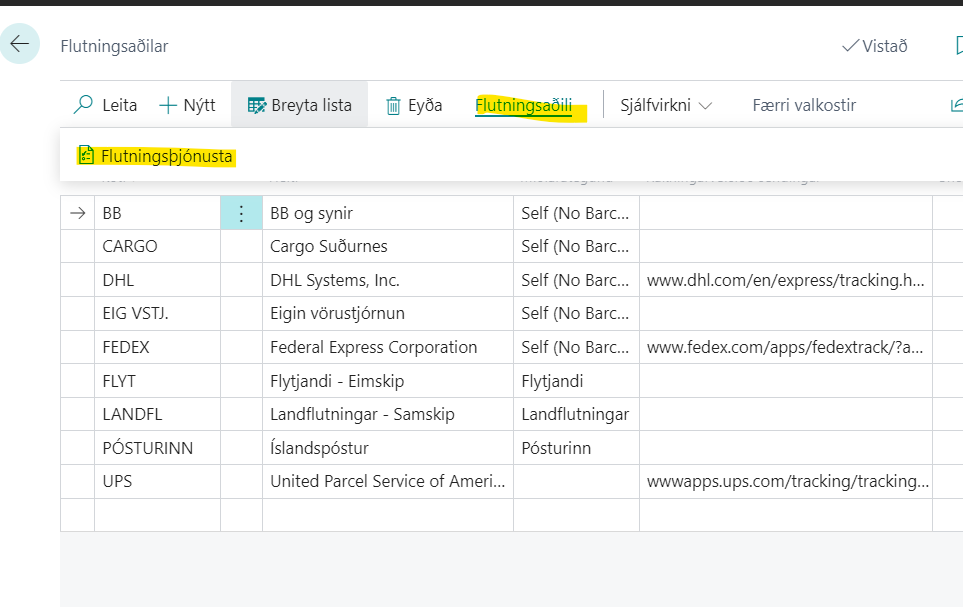Click the Flutningsþjónusta document icon
The width and height of the screenshot is (963, 607).
click(x=86, y=156)
